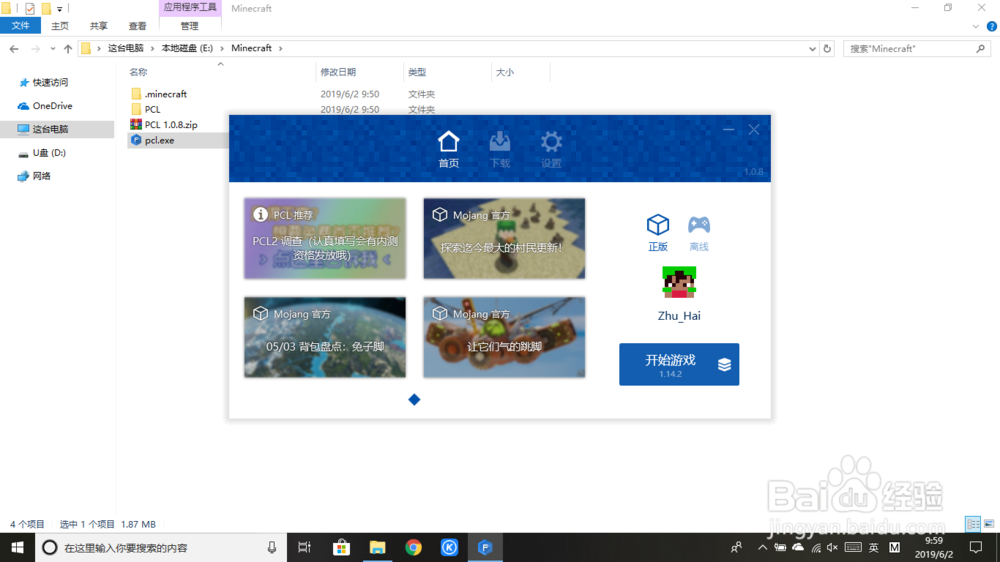Screen dimensions: 1000x562
Task: Open the 文件 menu in Explorer
Action: coord(20,26)
